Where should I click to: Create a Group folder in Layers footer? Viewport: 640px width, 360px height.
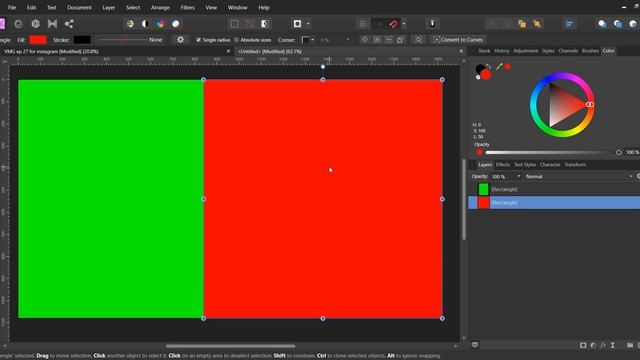(x=630, y=345)
